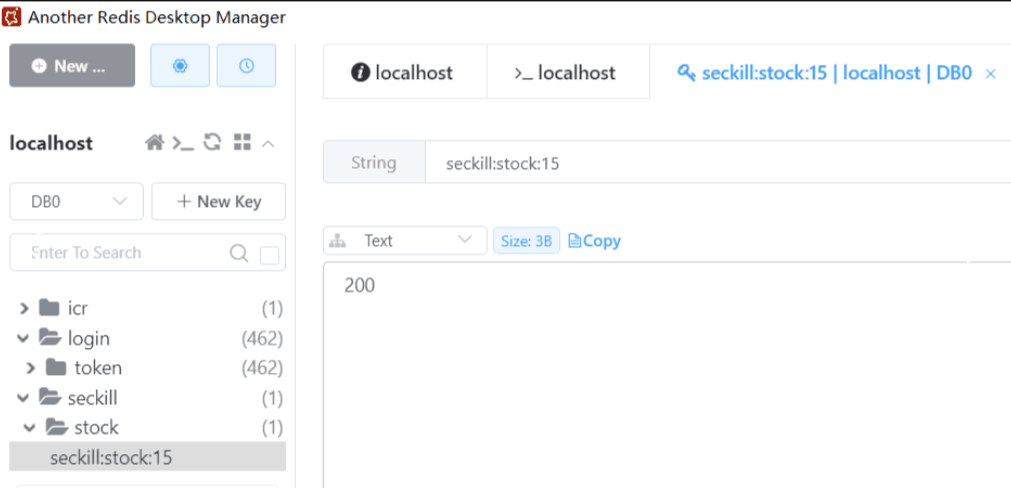
Task: Click the search magnifier icon
Action: (239, 253)
